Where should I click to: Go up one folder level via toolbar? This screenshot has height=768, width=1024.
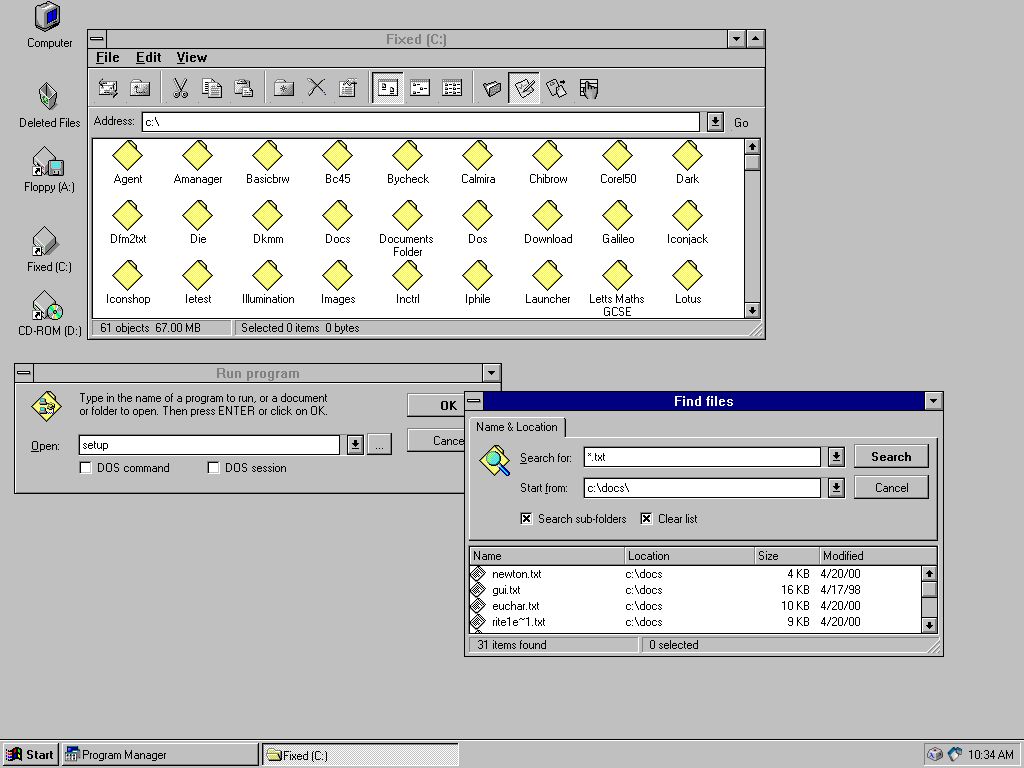pyautogui.click(x=139, y=88)
